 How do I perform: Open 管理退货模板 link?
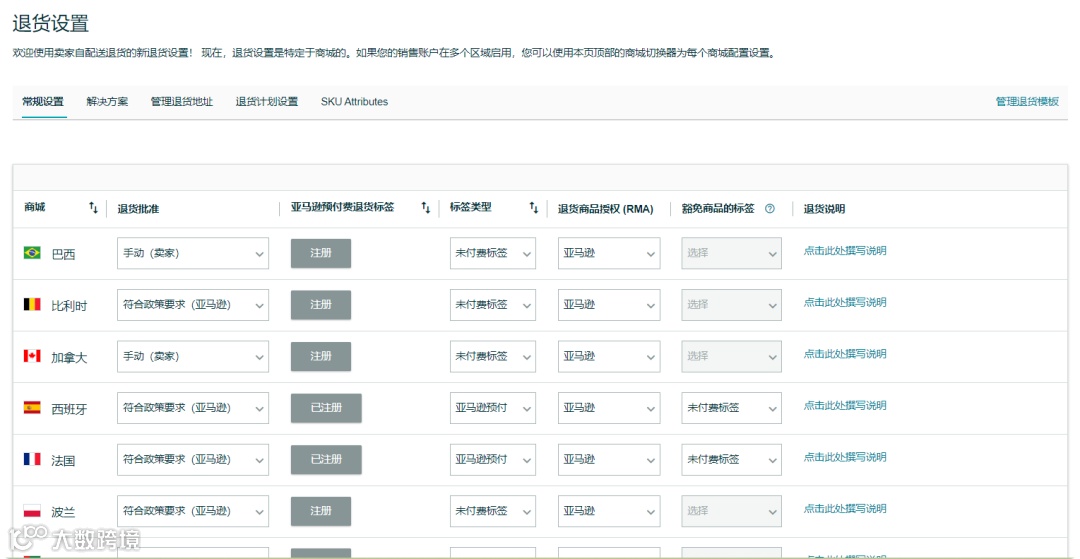click(1027, 102)
